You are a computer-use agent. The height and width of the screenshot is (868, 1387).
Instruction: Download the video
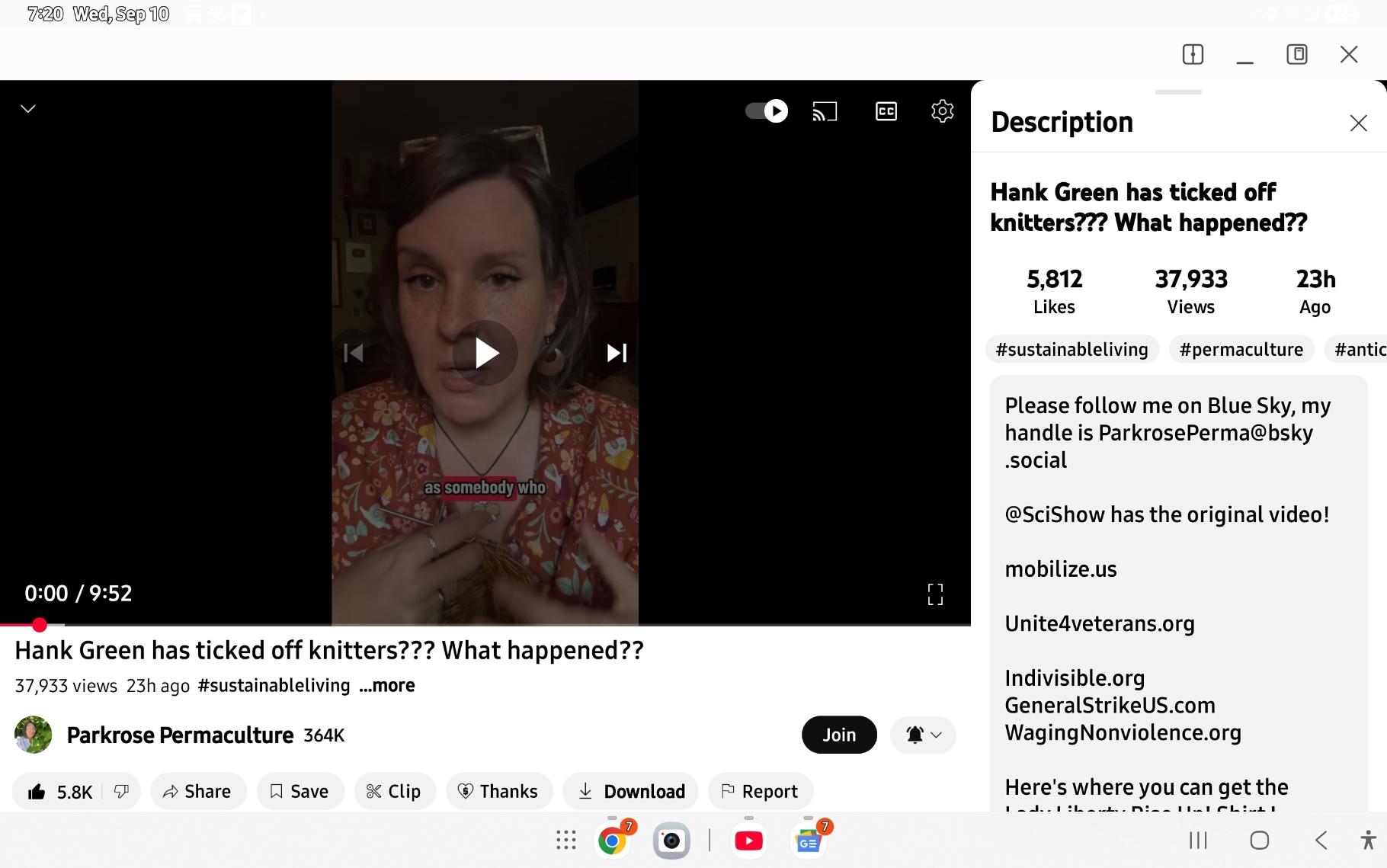[x=631, y=792]
